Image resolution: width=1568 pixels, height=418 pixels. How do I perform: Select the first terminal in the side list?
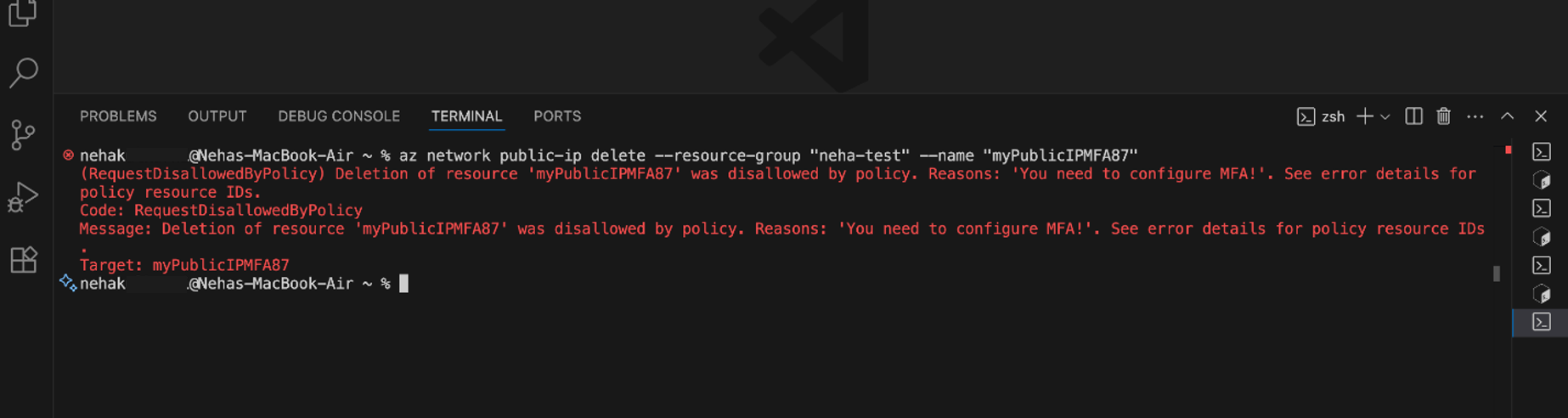pyautogui.click(x=1541, y=152)
